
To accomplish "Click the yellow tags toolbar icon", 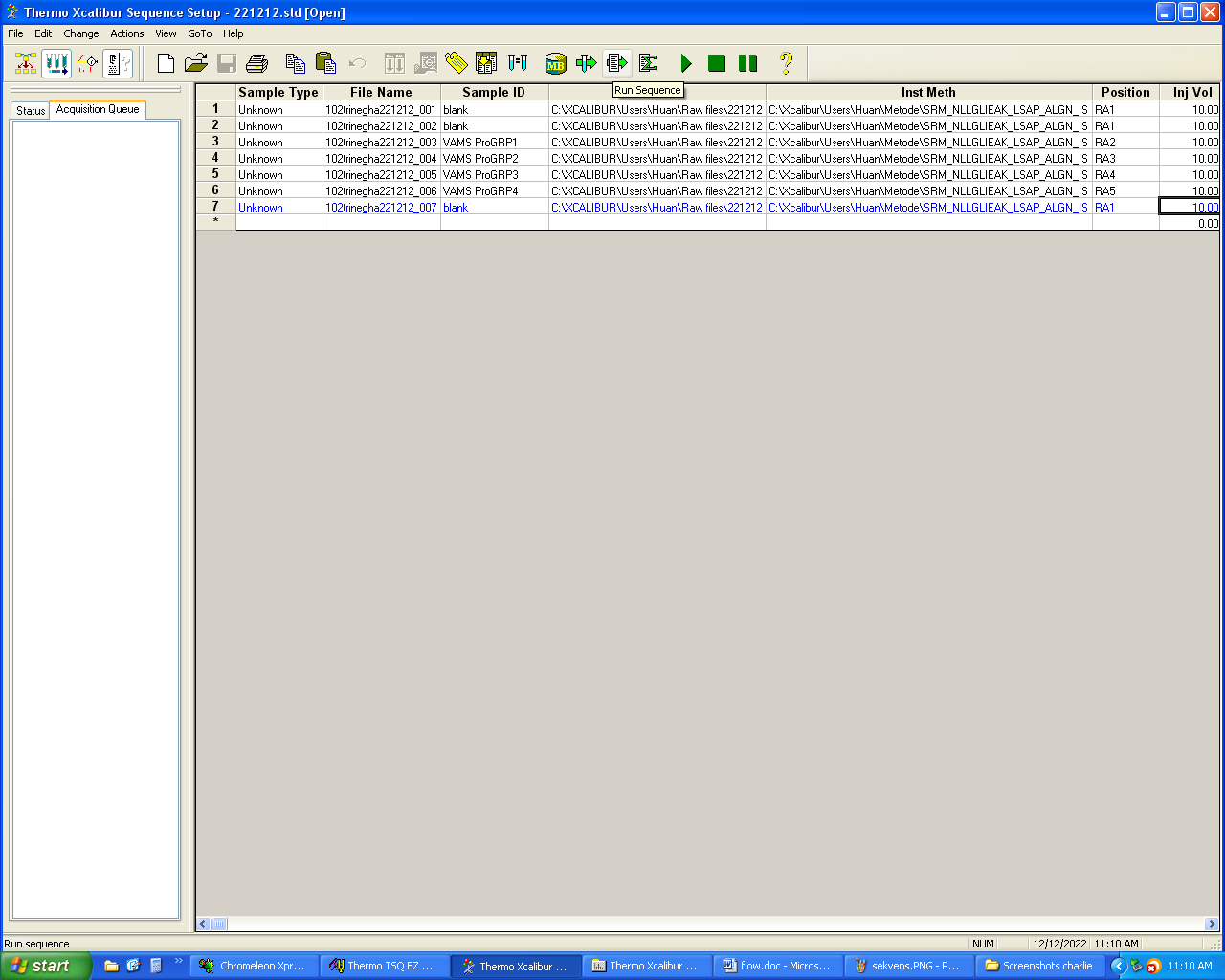I will click(457, 63).
